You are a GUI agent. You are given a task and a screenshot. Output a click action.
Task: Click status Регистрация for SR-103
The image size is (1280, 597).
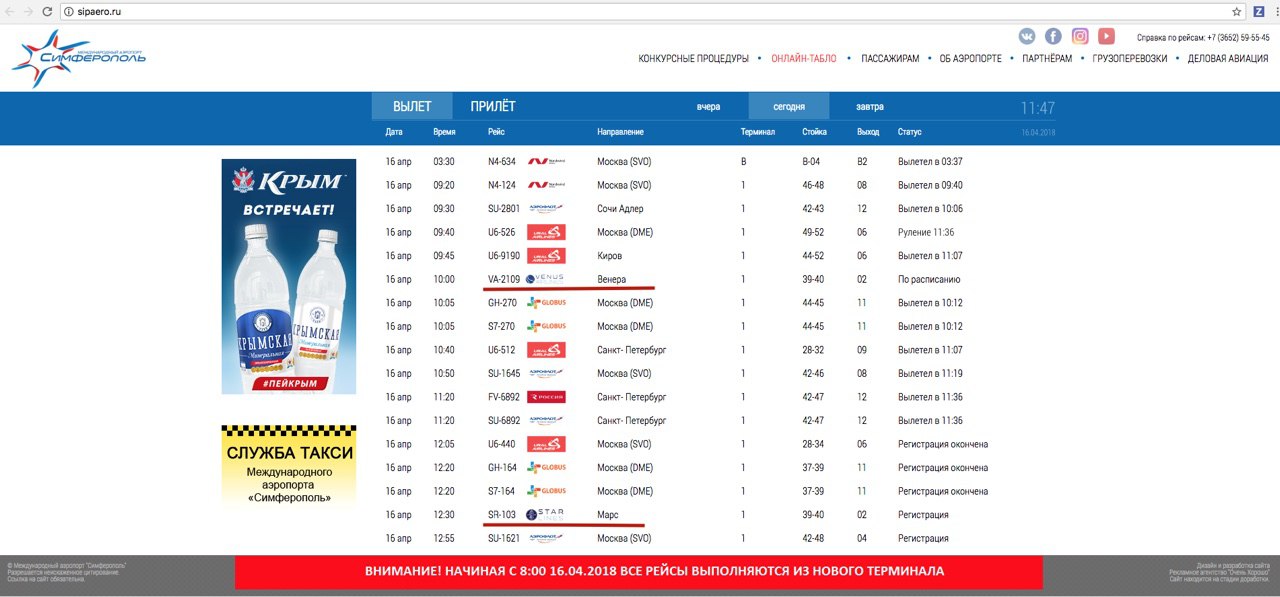point(923,514)
